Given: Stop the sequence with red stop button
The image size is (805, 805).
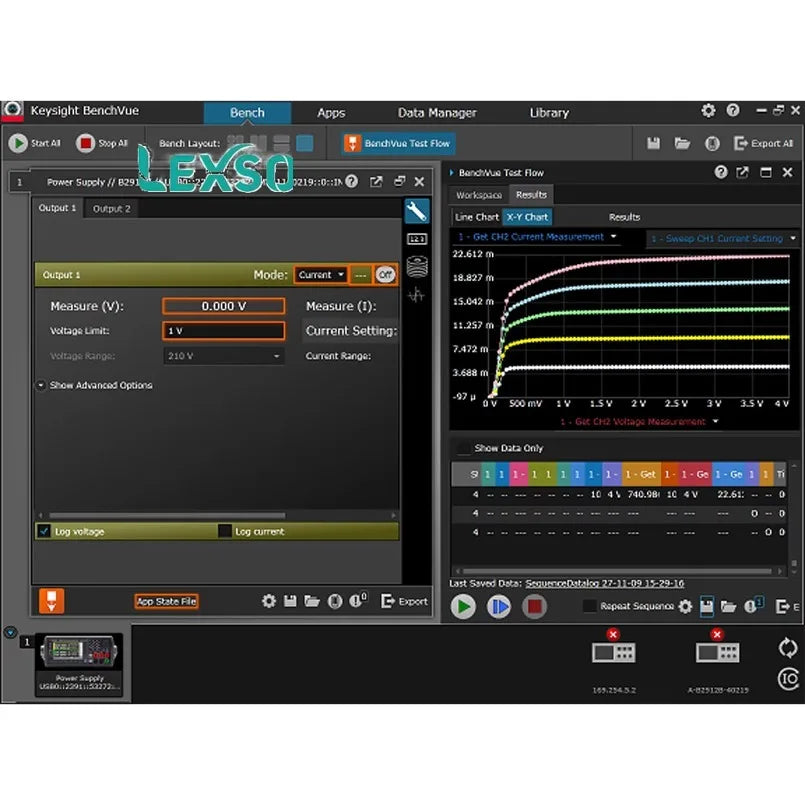Looking at the screenshot, I should point(534,606).
